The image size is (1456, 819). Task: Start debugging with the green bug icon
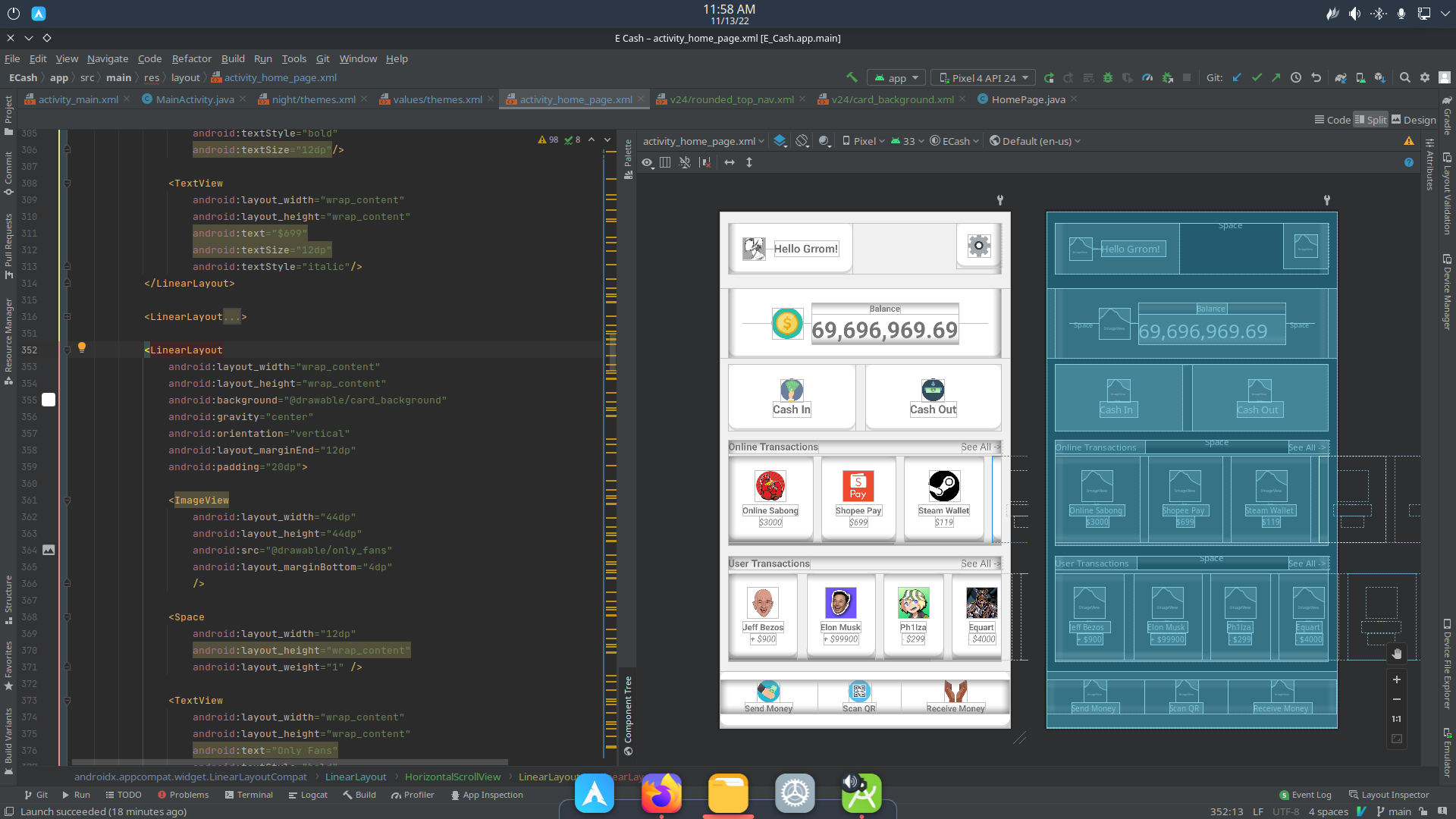(x=1108, y=77)
